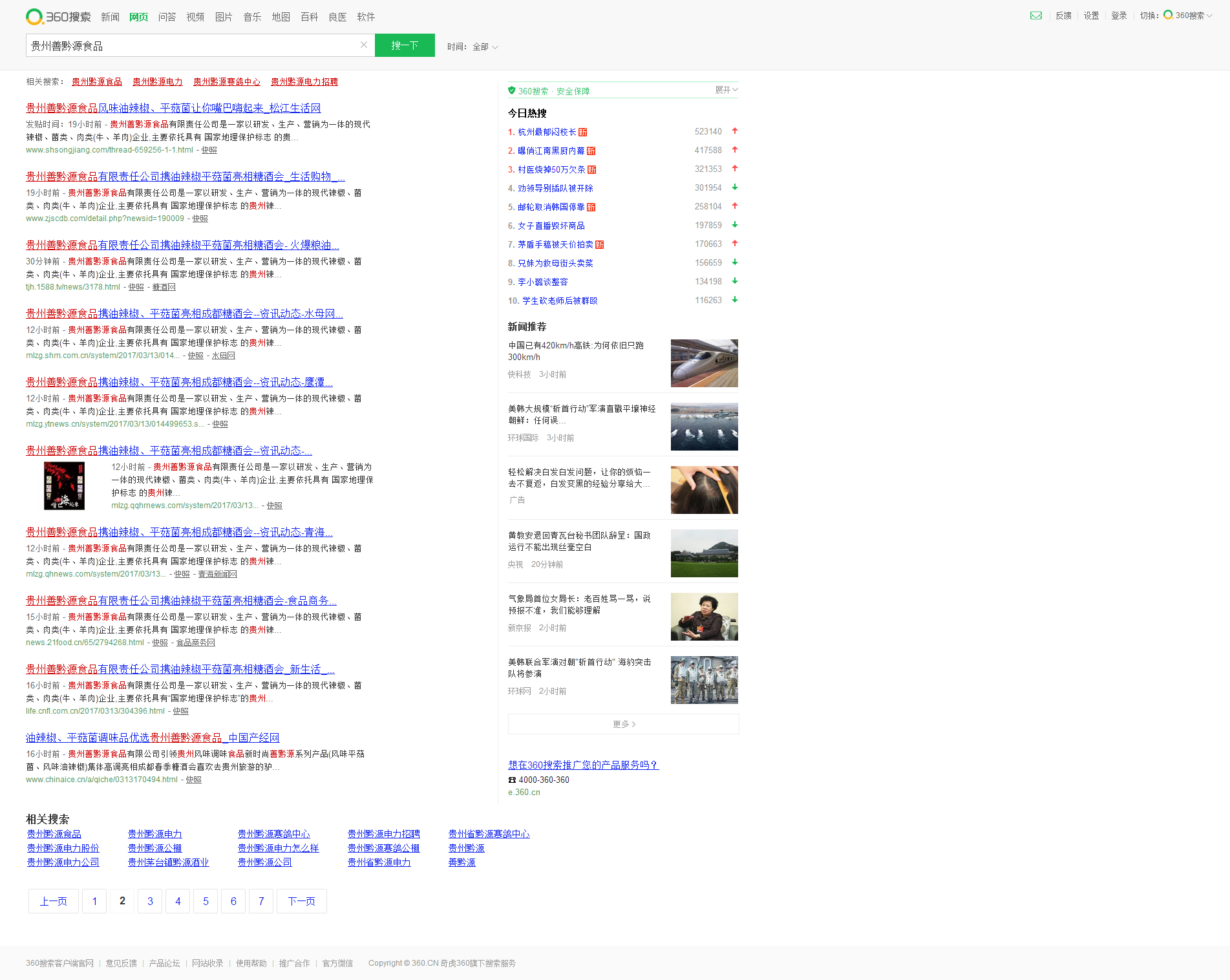Go to the 下一页 next page

point(302,901)
